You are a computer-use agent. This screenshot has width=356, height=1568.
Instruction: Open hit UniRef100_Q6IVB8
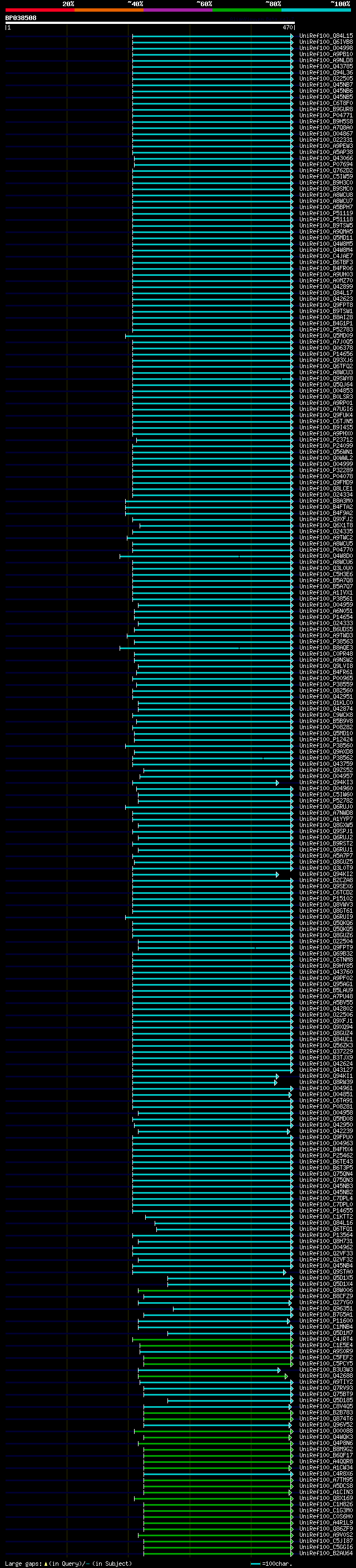(x=326, y=42)
